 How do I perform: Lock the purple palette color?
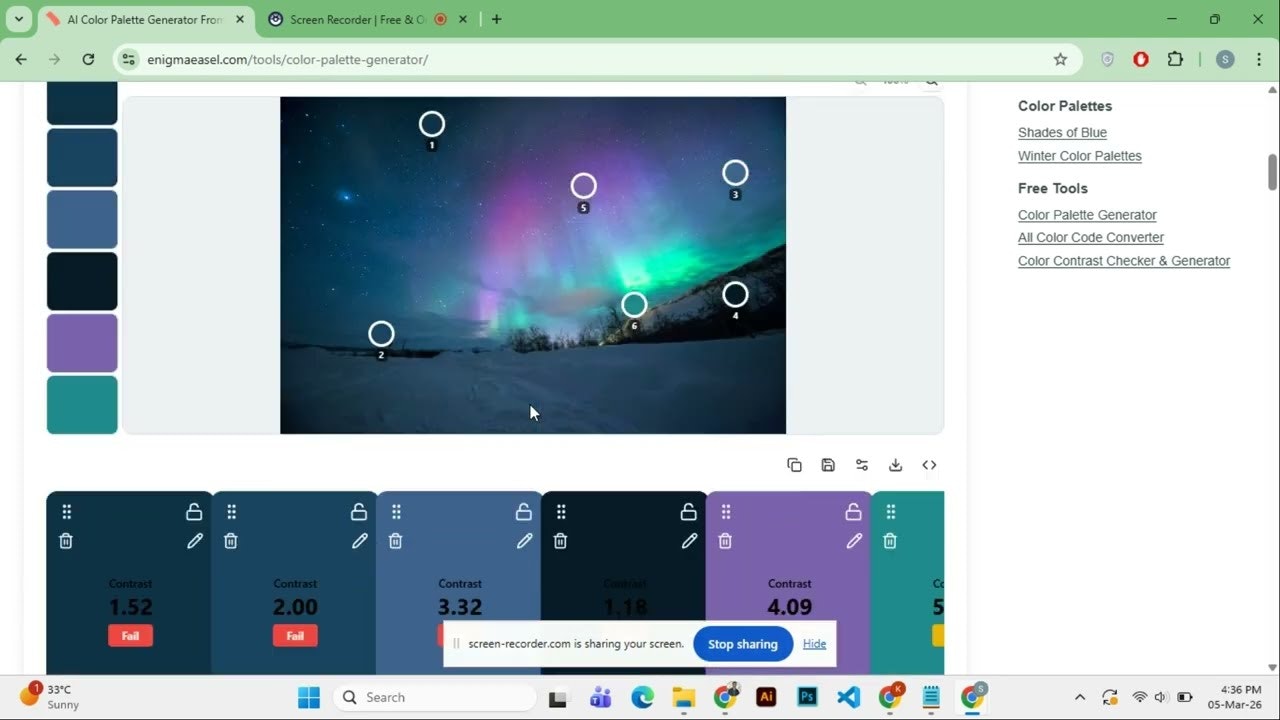point(853,511)
